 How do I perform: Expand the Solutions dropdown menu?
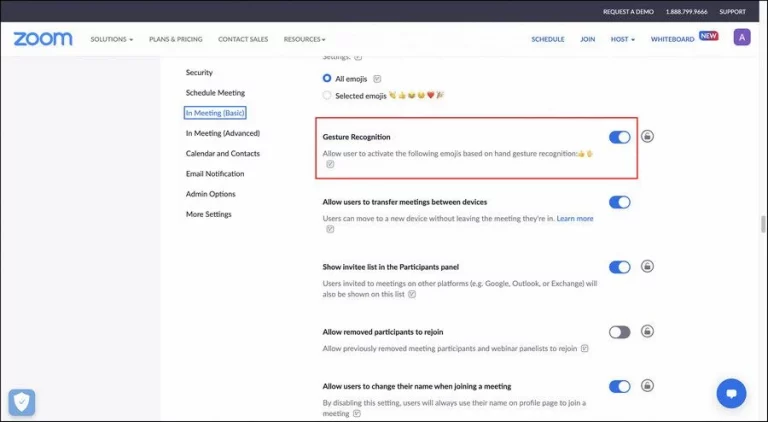[111, 39]
